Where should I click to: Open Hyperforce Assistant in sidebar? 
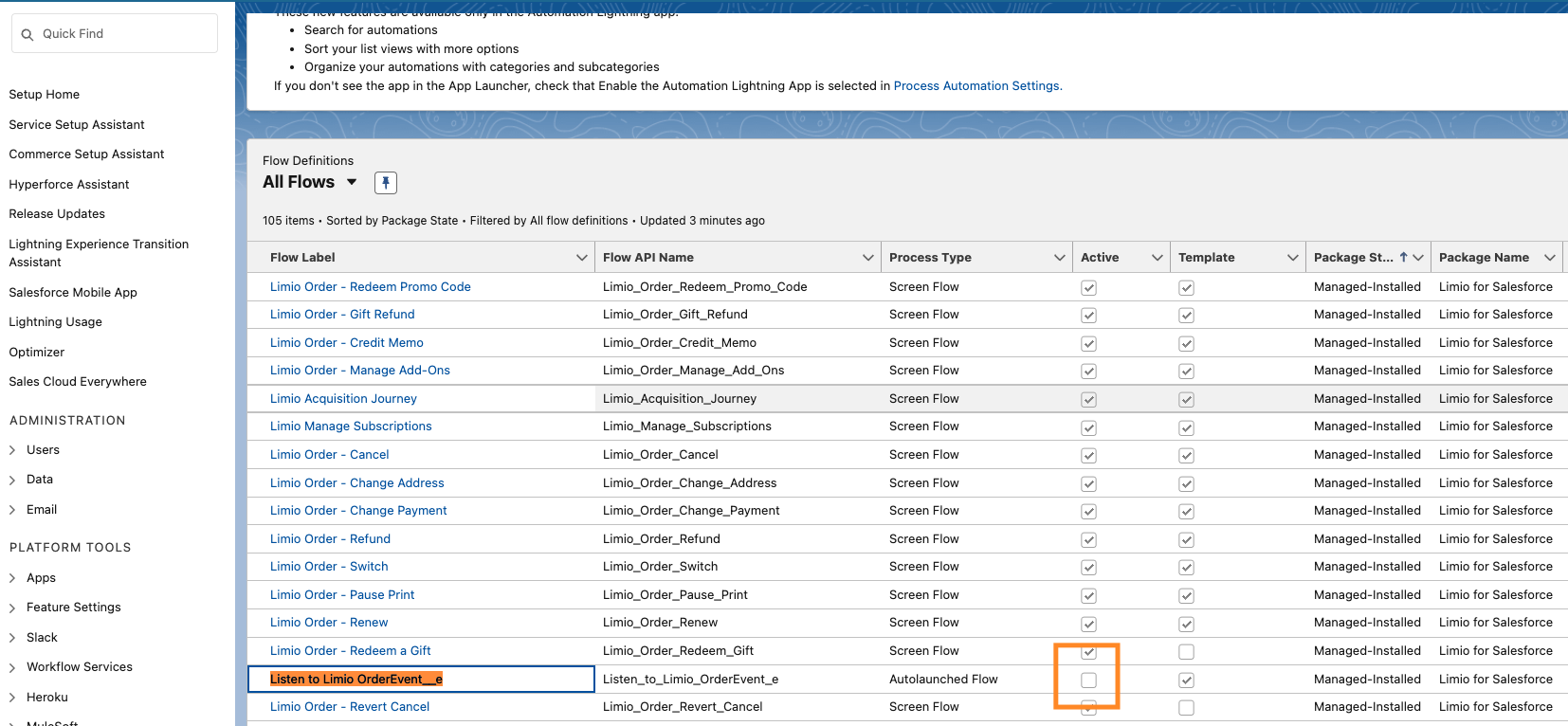point(69,185)
